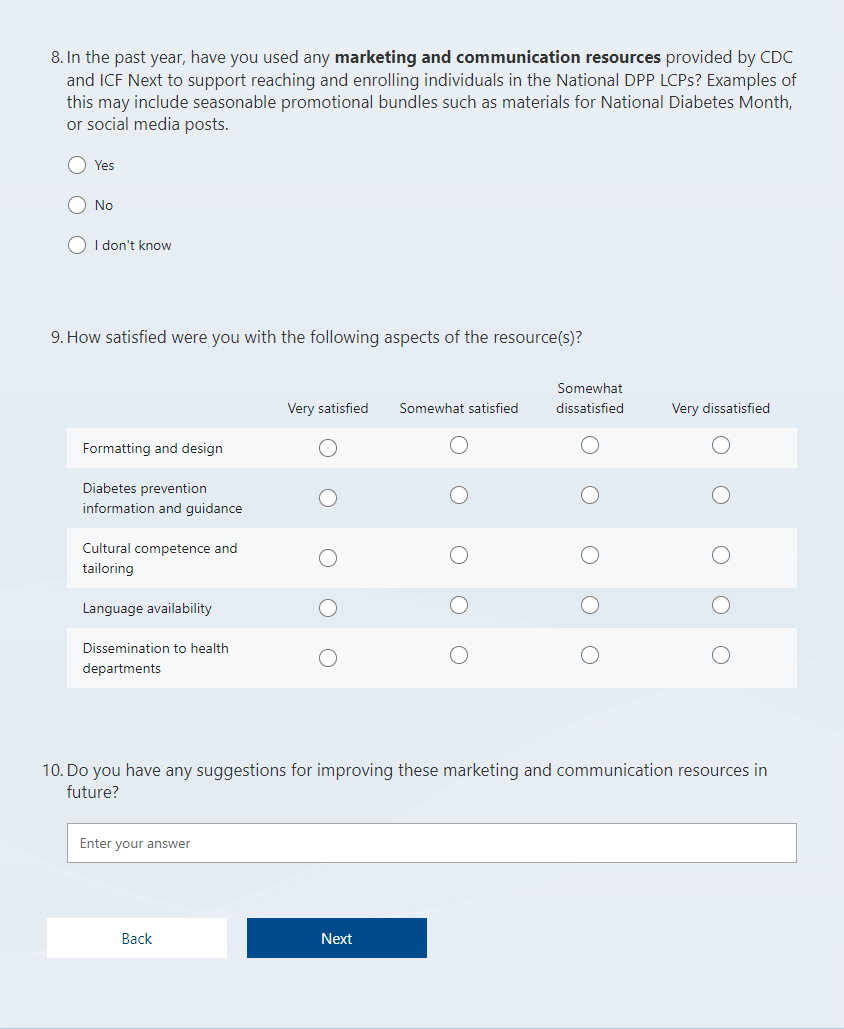844x1029 pixels.
Task: Mark Formatting and design Very dissatisfied
Action: click(x=721, y=445)
